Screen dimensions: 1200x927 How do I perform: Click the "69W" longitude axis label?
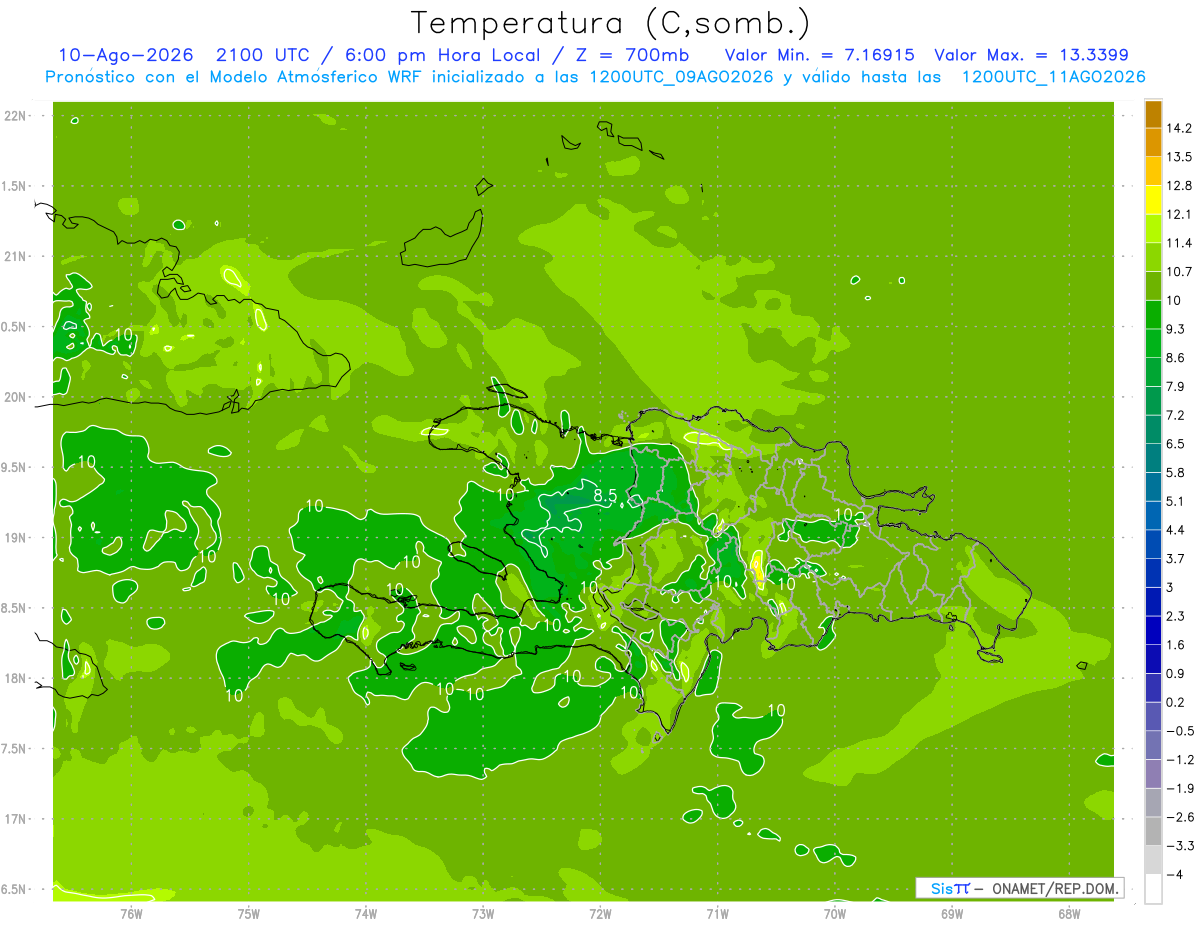[x=952, y=914]
